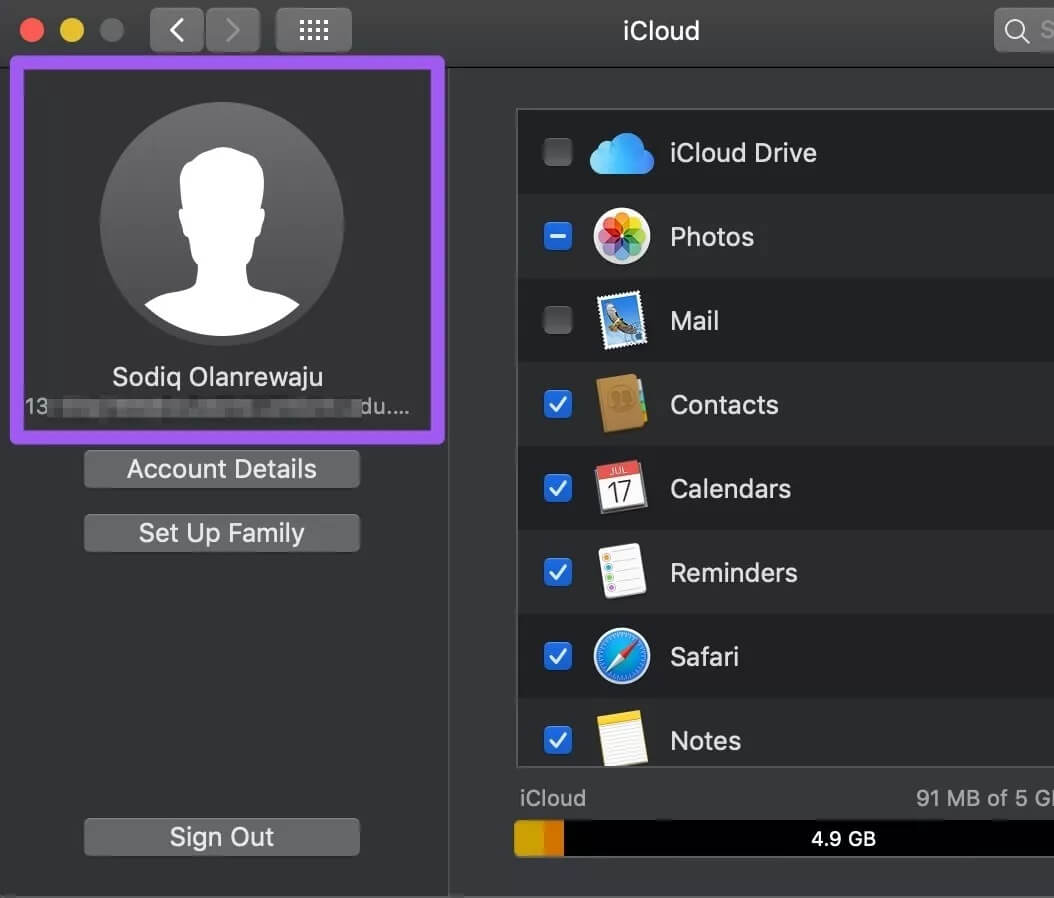This screenshot has width=1054, height=898.
Task: Click the iCloud Drive label
Action: point(743,153)
